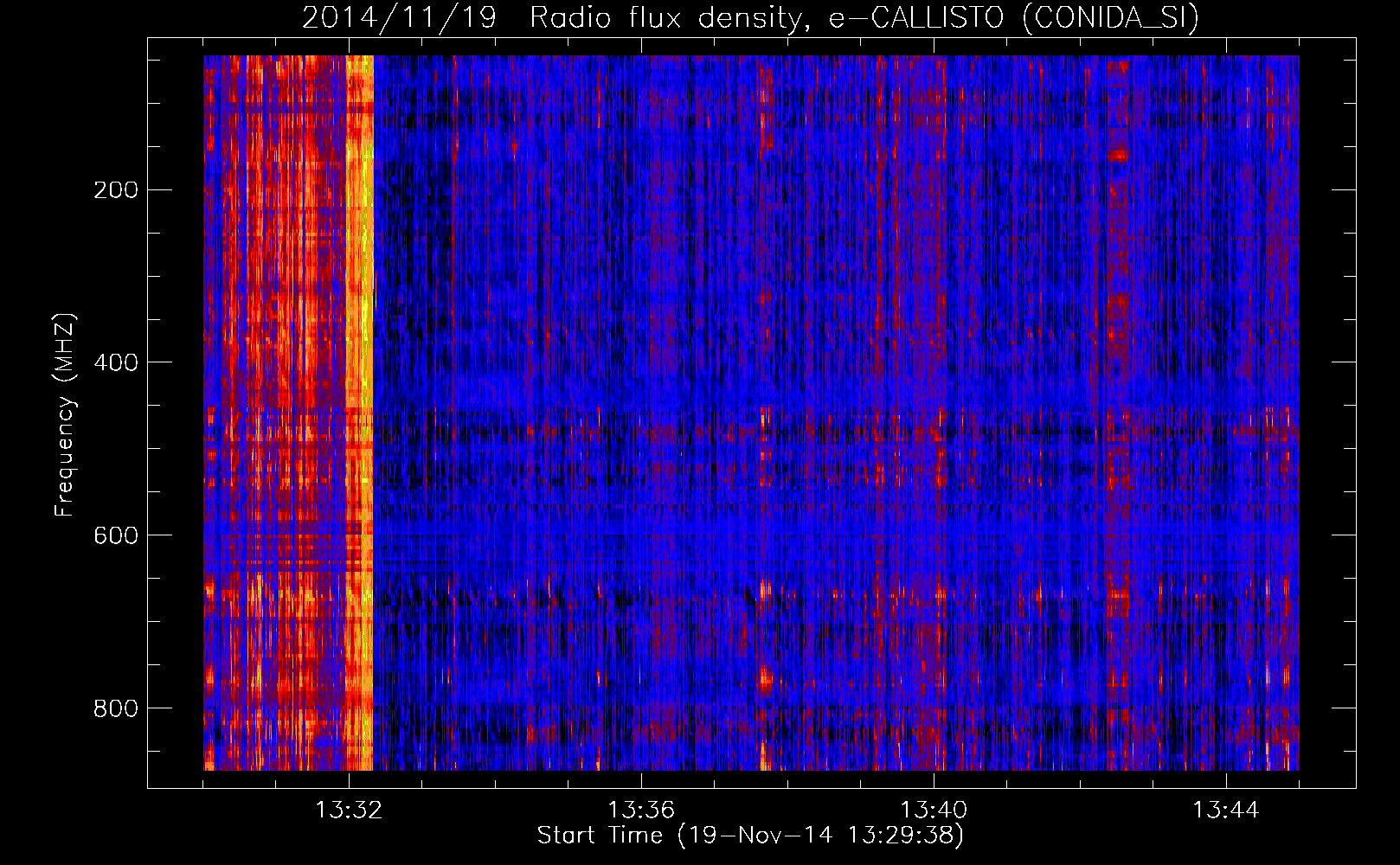Click the plot title '2014/11/19 Radio flux density'
1400x865 pixels.
click(551, 18)
